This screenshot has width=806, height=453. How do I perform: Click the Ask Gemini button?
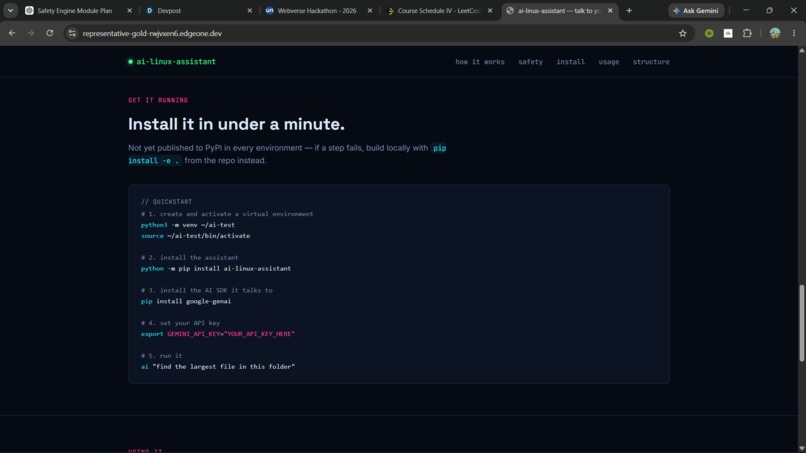(696, 10)
